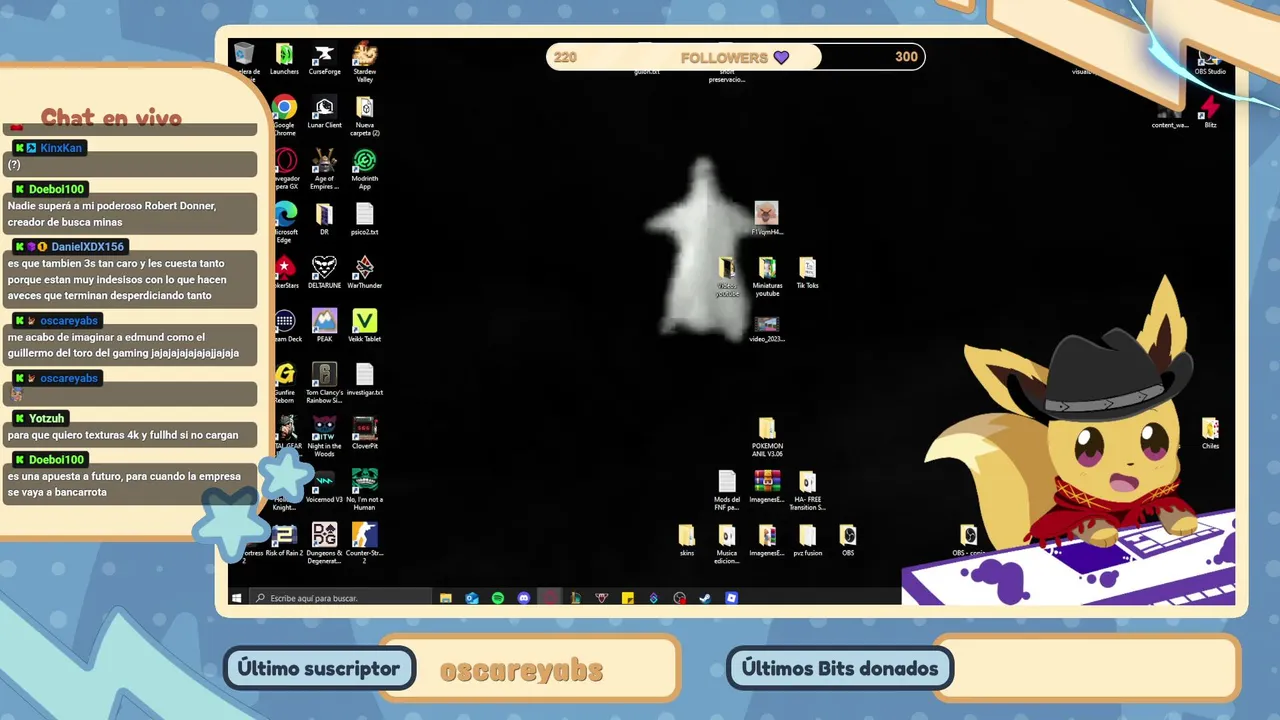Open the WarThunder desktop shortcut
The height and width of the screenshot is (720, 1280).
364,272
